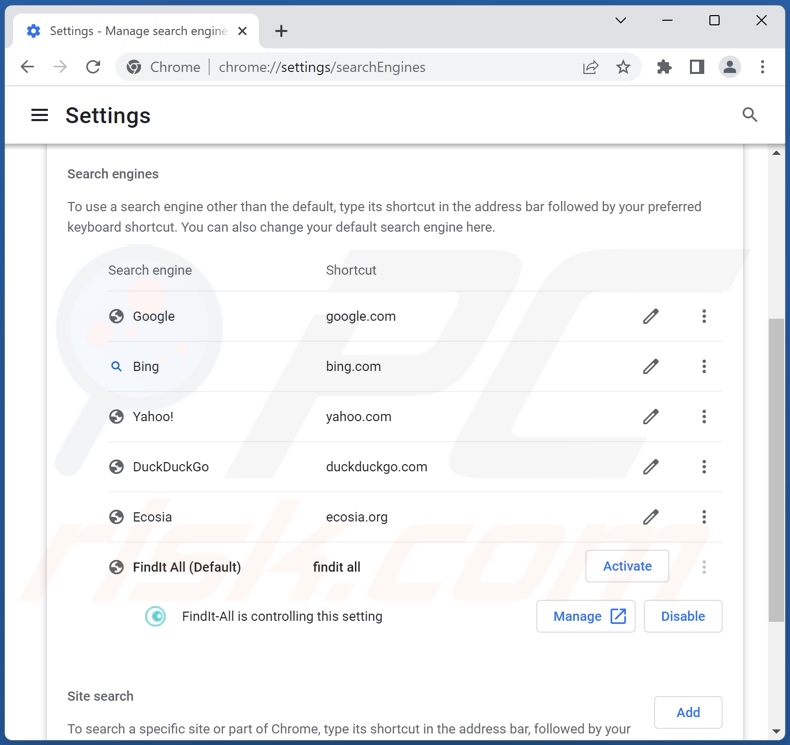The image size is (790, 745).
Task: Click the Site search heading
Action: point(100,696)
